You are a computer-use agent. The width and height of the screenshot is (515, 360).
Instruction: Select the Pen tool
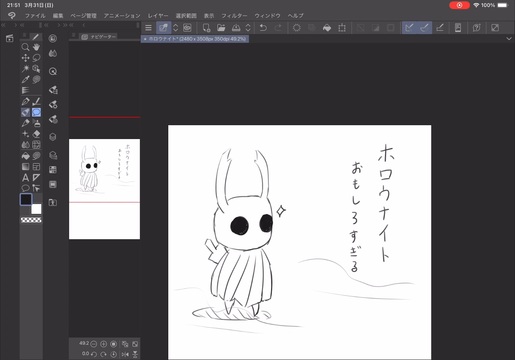[25, 101]
